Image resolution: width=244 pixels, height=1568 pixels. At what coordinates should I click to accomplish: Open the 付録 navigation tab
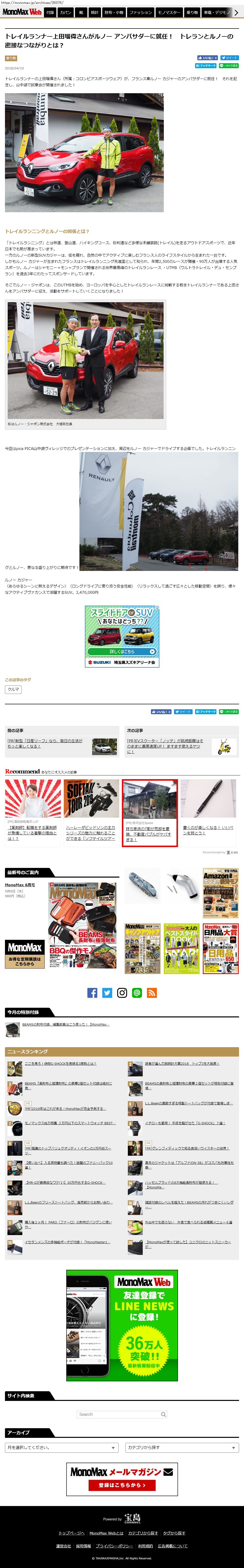click(x=50, y=12)
